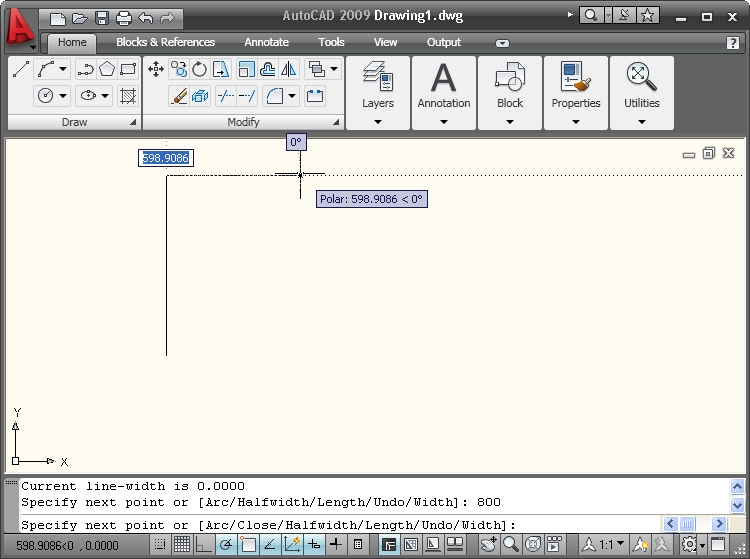Click New file in Quick Access toolbar
750x559 pixels.
click(58, 18)
